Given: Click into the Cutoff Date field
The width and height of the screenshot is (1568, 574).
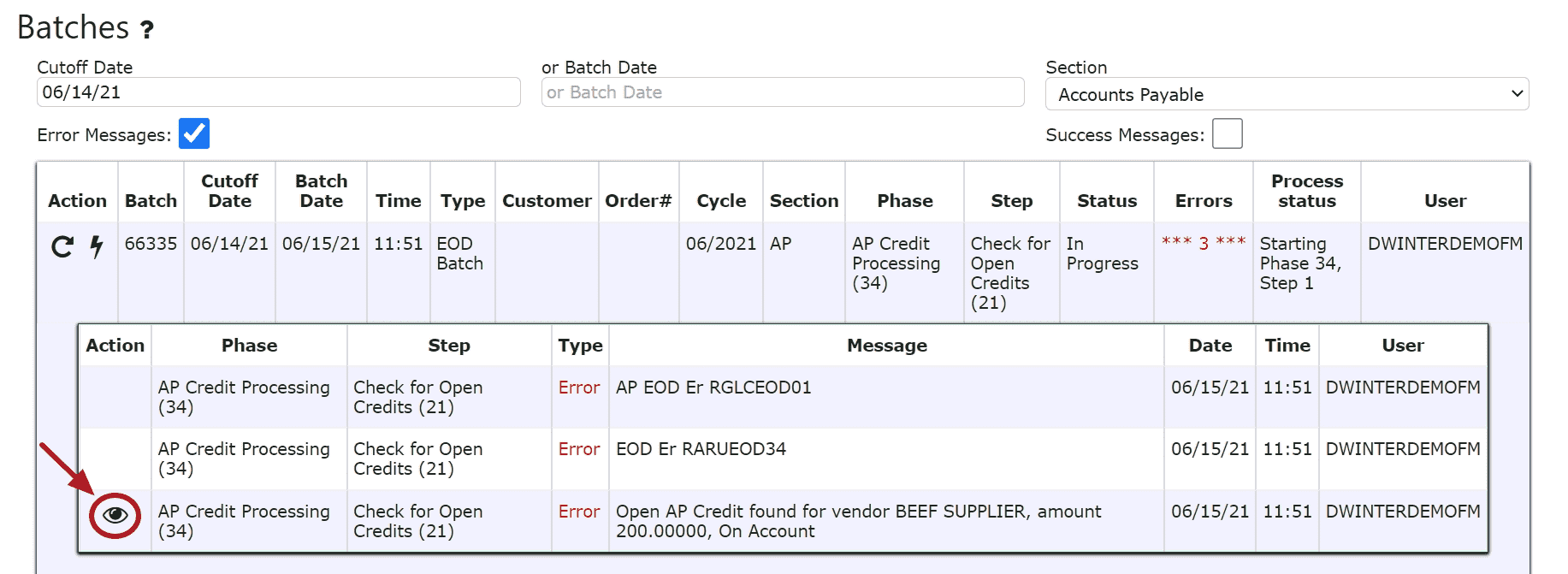Looking at the screenshot, I should coord(278,92).
